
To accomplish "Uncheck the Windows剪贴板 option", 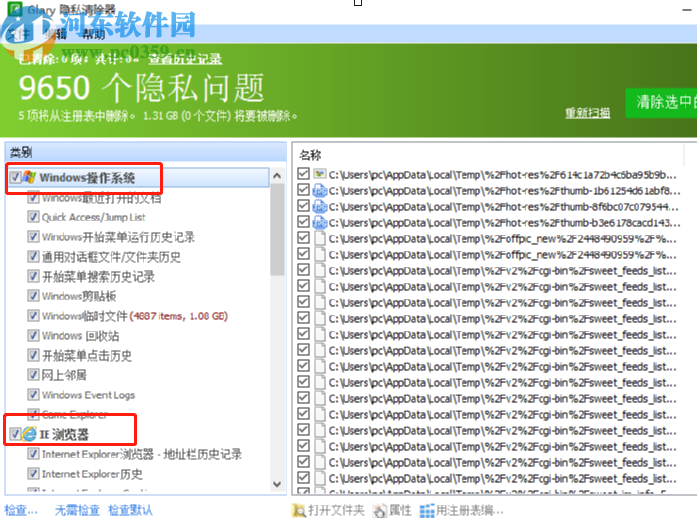I will 33,296.
